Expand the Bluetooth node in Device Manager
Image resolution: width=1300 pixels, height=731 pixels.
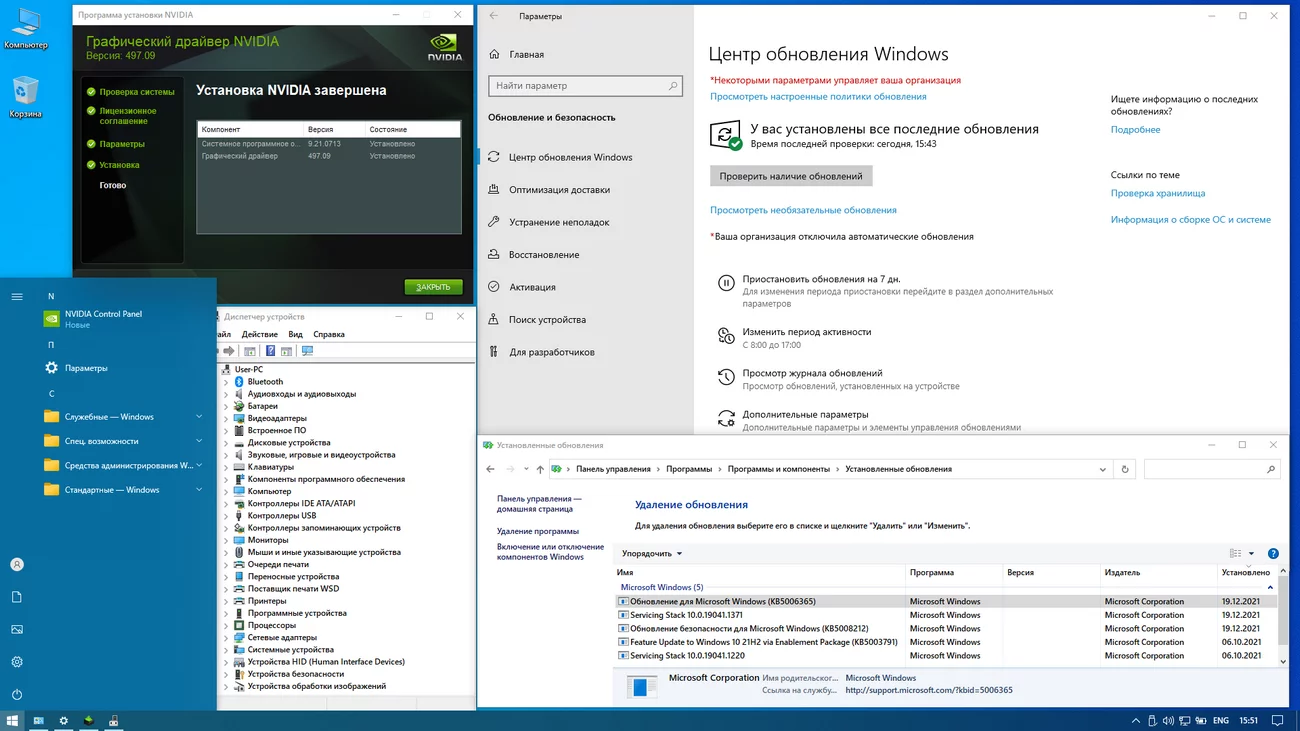tap(227, 382)
